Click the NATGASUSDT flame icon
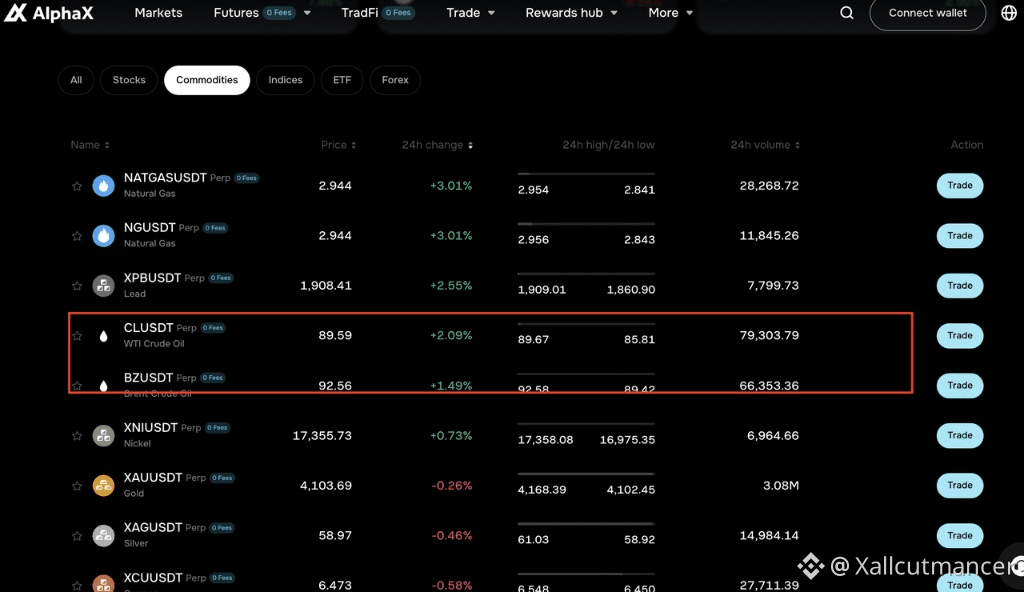Screen dimensions: 1024x592 tap(103, 186)
